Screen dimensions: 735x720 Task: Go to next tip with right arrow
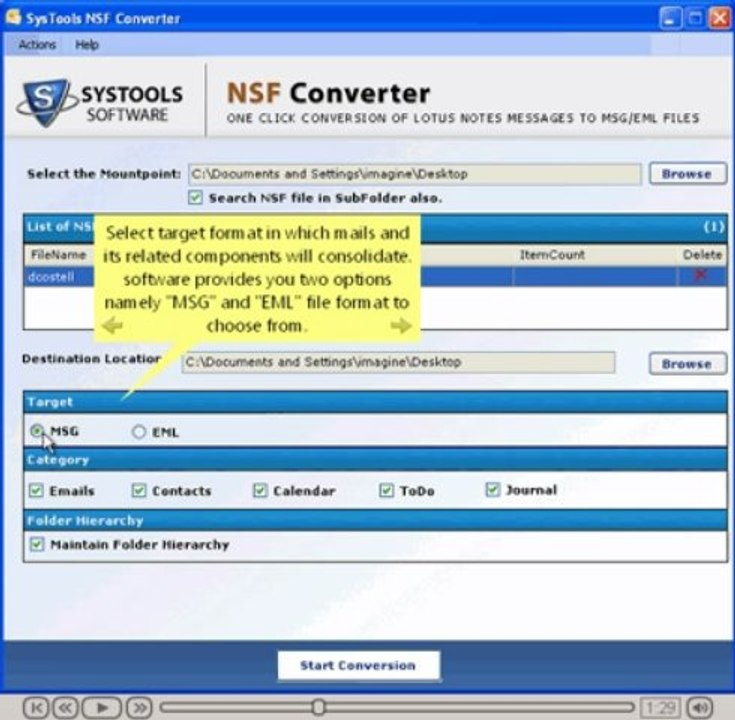click(401, 325)
